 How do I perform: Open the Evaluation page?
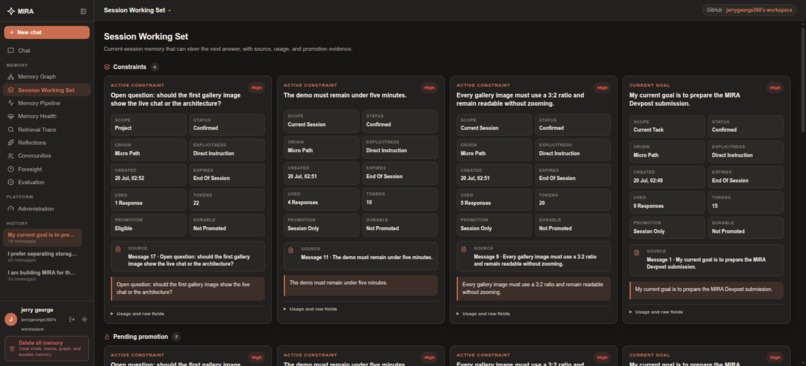tap(47, 182)
